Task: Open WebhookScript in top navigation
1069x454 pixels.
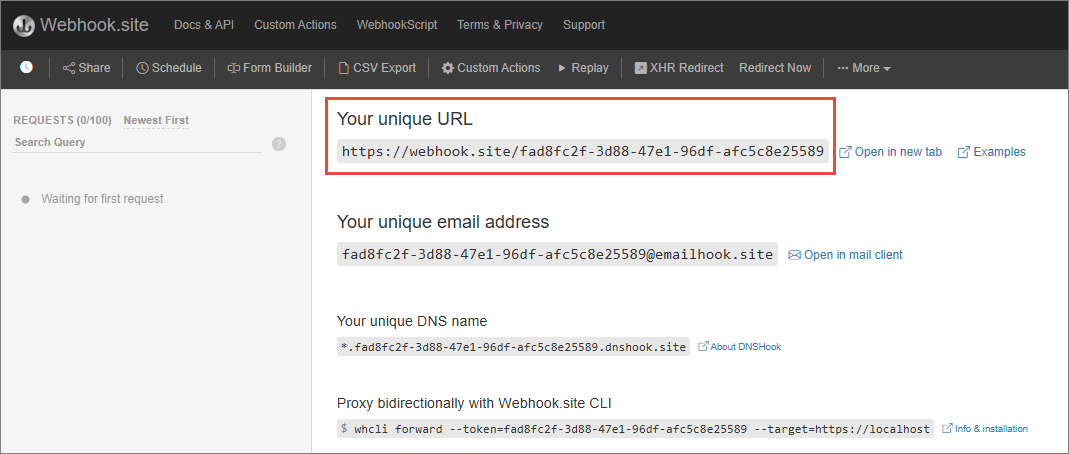Action: [x=397, y=25]
